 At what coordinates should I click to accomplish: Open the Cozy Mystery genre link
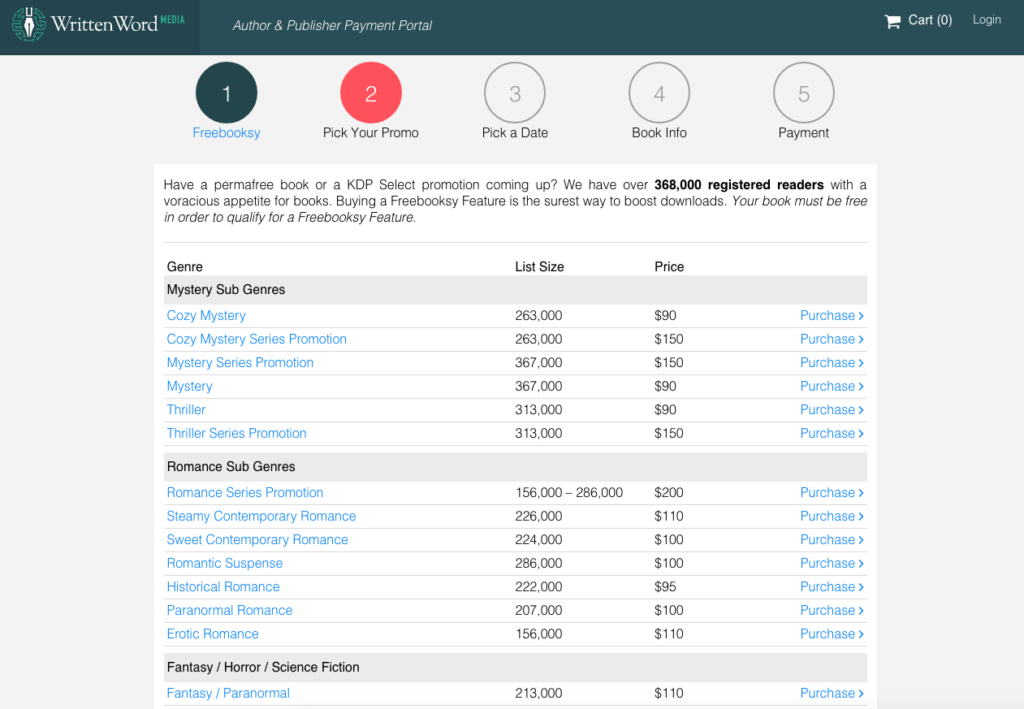click(206, 315)
